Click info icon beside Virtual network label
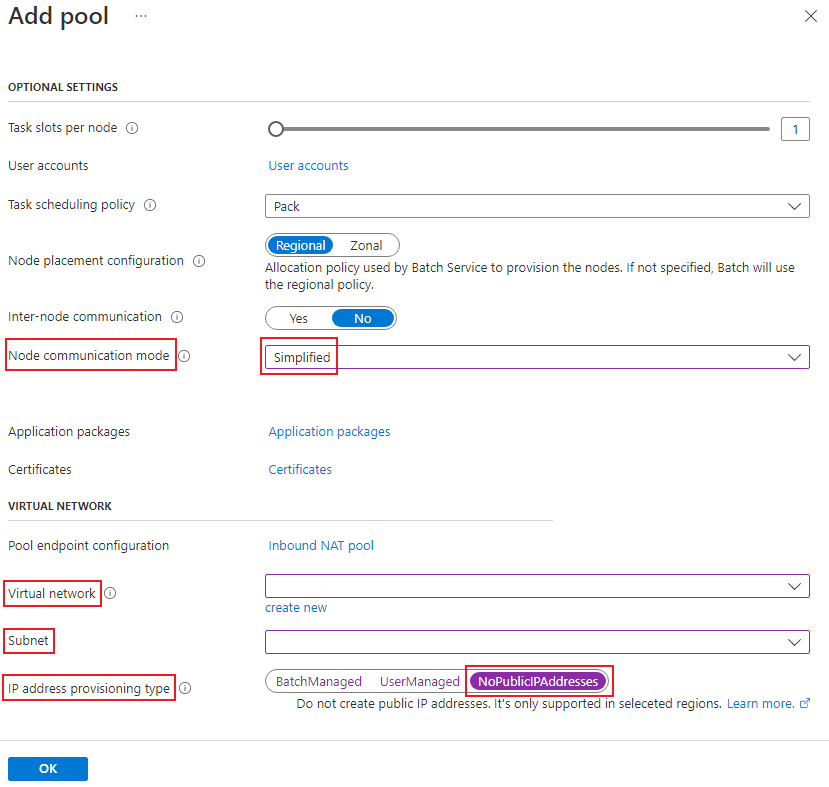 (x=110, y=593)
